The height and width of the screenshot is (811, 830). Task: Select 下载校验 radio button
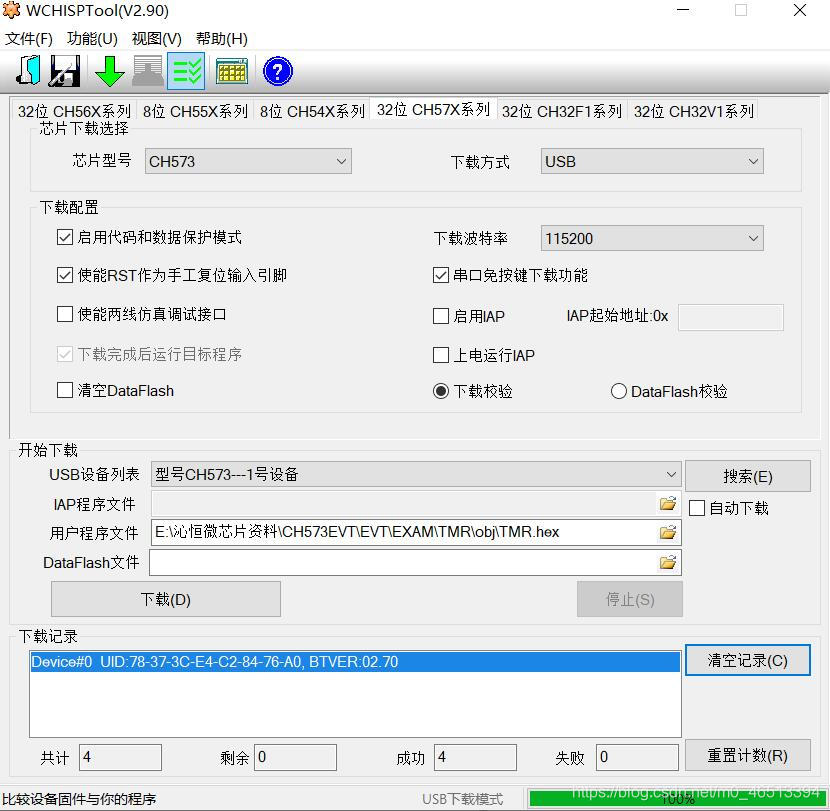(x=440, y=391)
